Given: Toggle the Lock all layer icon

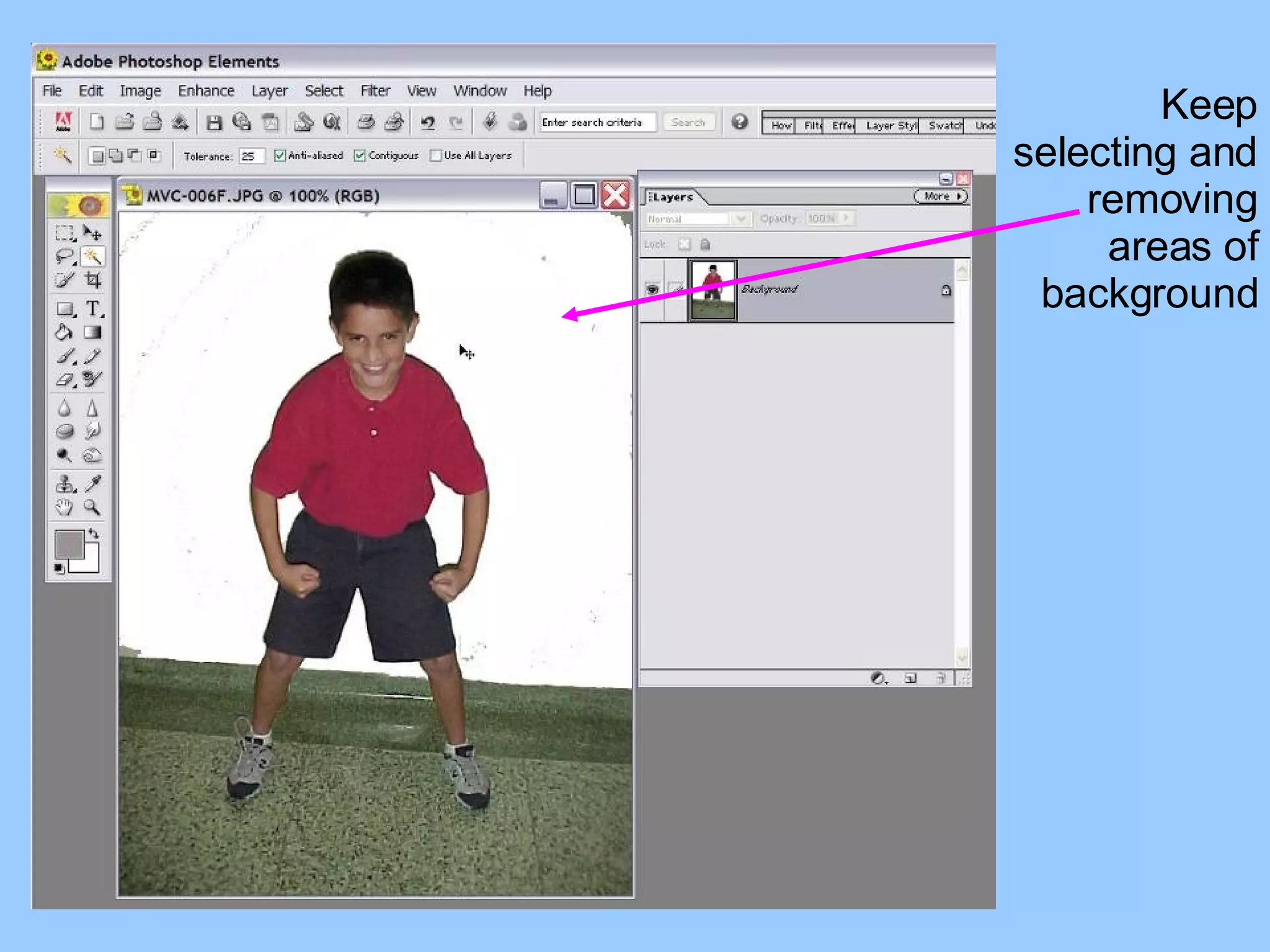Looking at the screenshot, I should coord(705,244).
